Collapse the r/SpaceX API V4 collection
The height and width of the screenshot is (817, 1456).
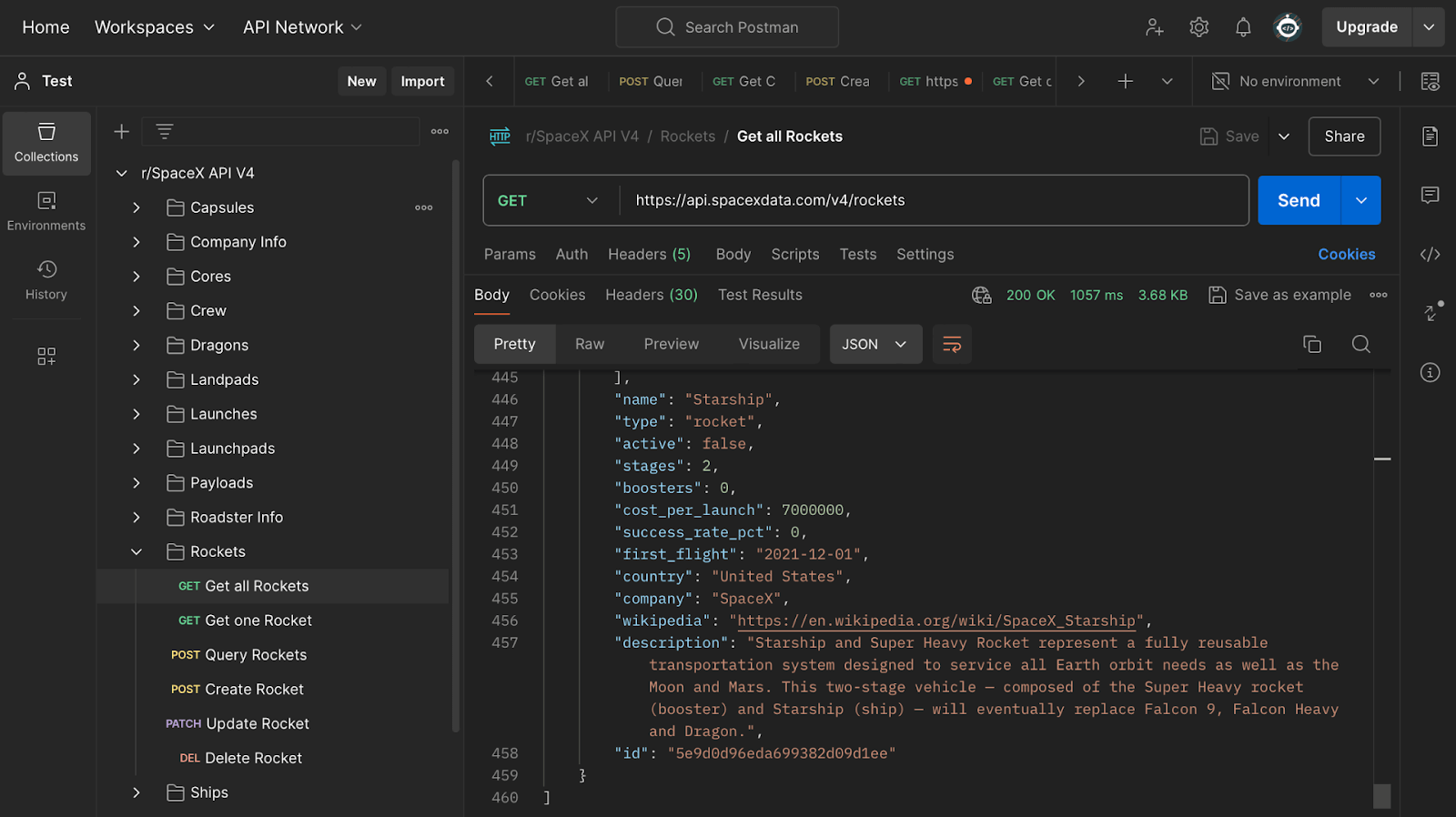pyautogui.click(x=121, y=173)
